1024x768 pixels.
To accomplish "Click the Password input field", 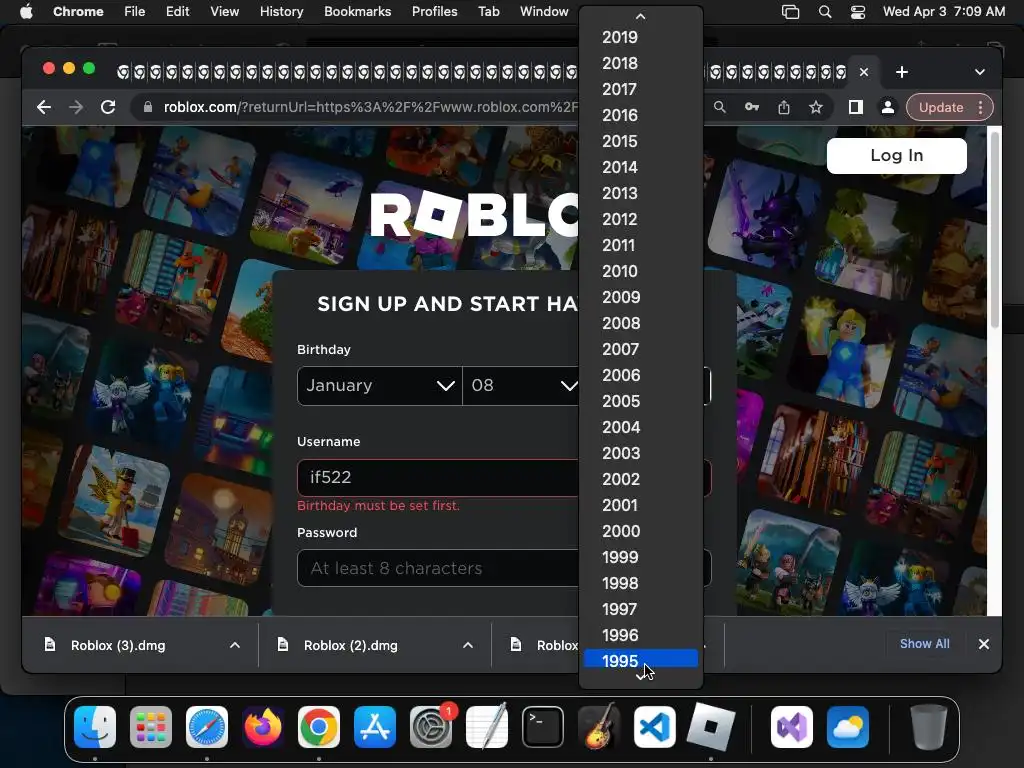I will (438, 568).
